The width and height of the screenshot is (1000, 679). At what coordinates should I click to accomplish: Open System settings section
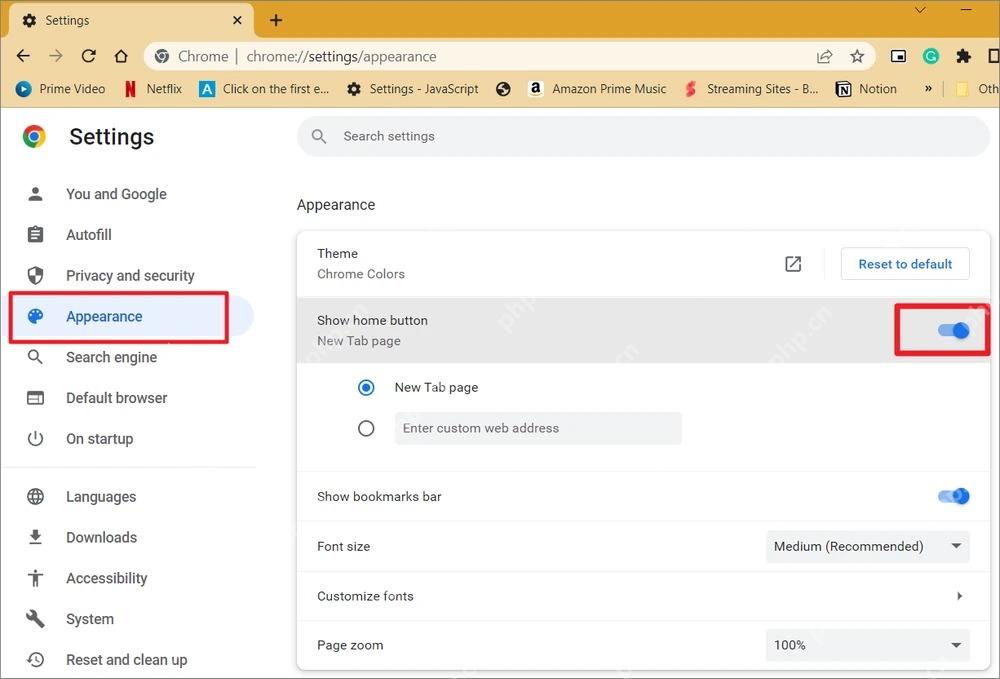click(90, 619)
